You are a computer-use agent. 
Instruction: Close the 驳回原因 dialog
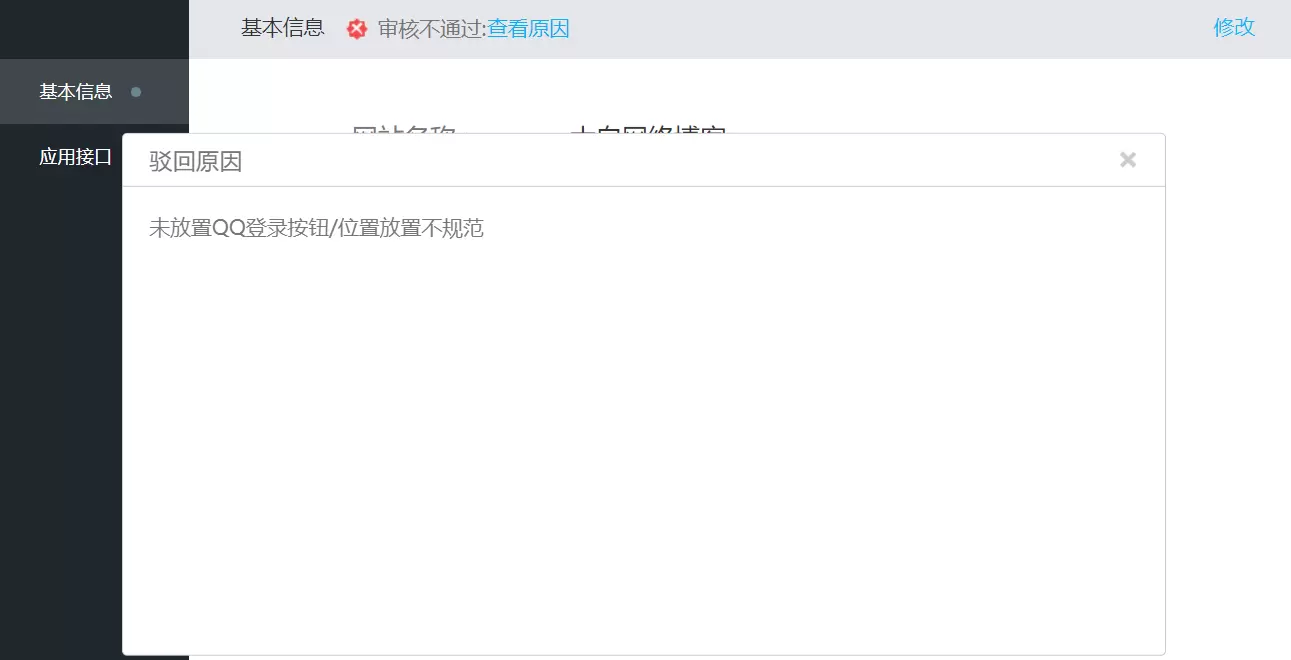(1128, 160)
